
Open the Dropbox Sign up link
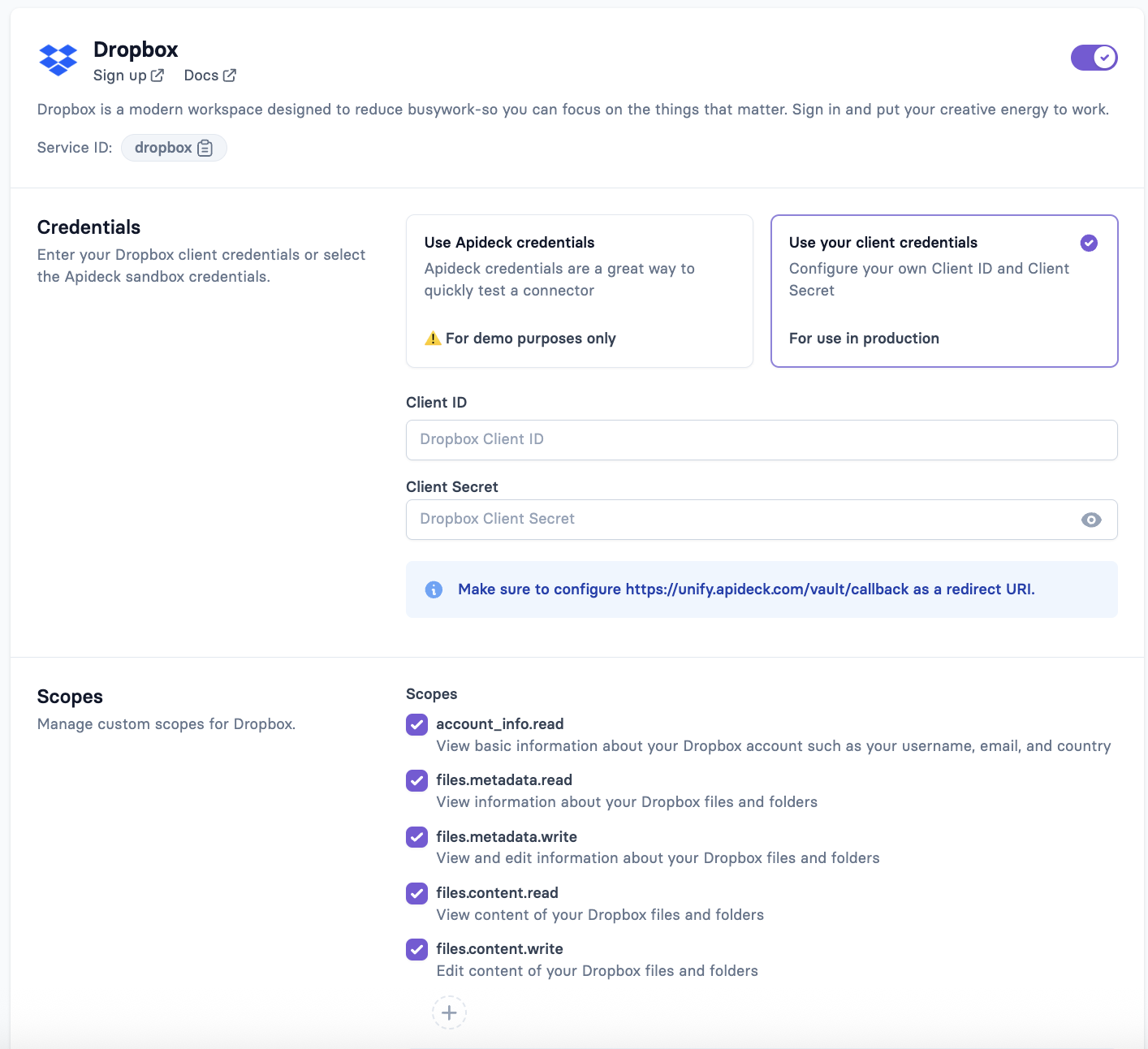[x=128, y=76]
